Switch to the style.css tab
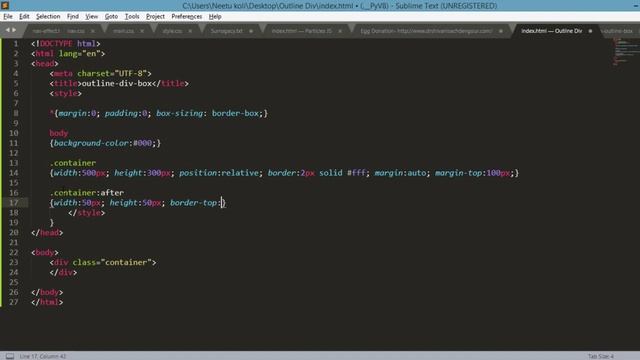This screenshot has height=360, width=640. click(172, 31)
